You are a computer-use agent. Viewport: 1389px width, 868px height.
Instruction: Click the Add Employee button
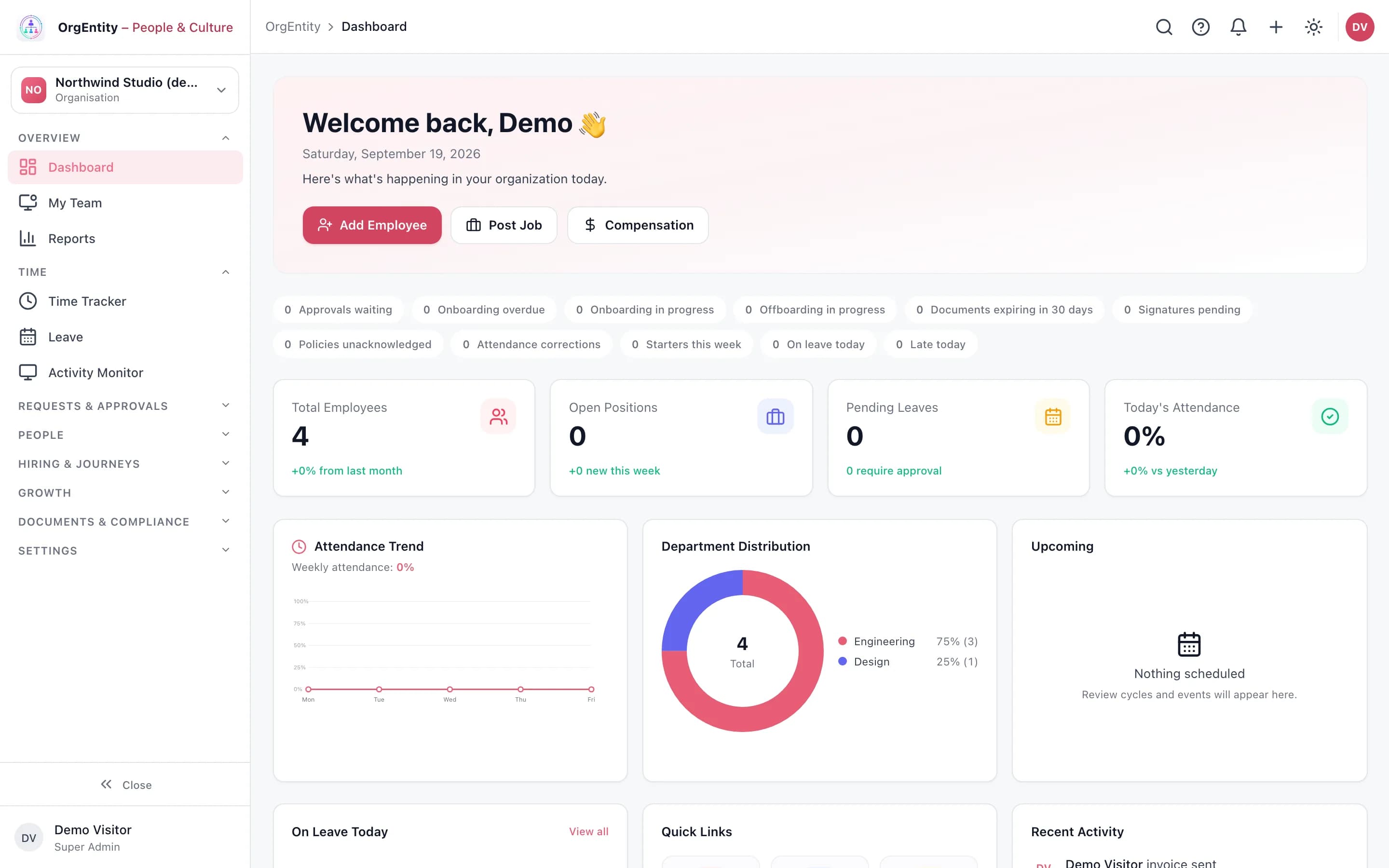(x=372, y=225)
